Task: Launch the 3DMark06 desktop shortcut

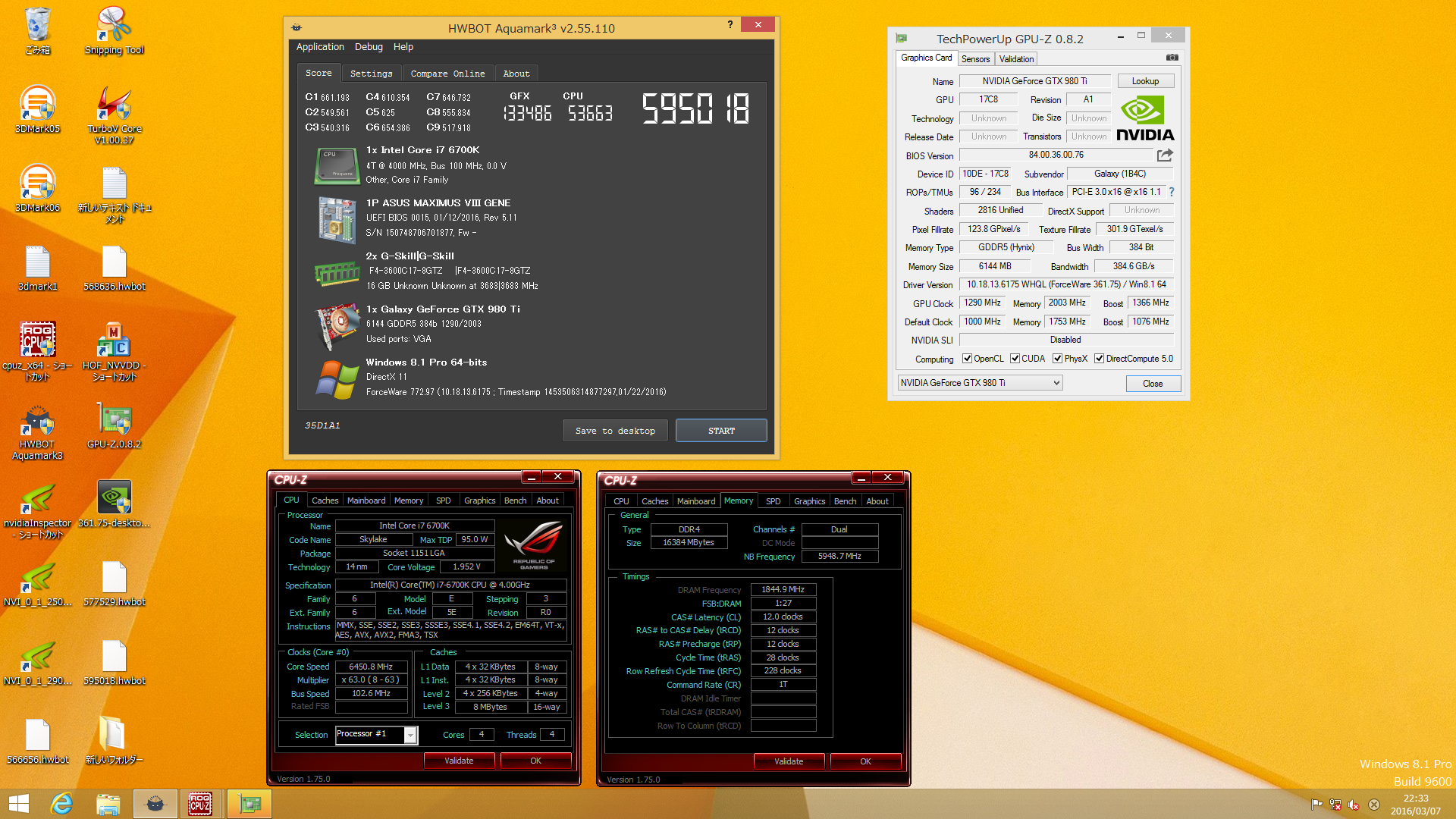Action: click(37, 188)
